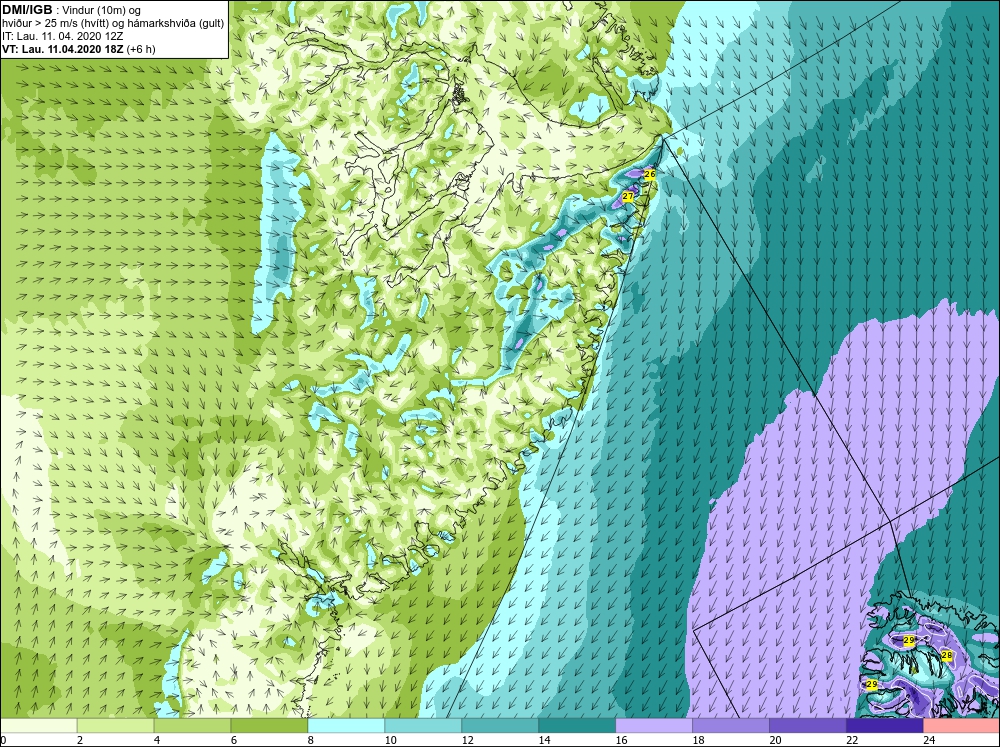Click the legend scale number '2'
The image size is (1000, 747).
coord(80,740)
